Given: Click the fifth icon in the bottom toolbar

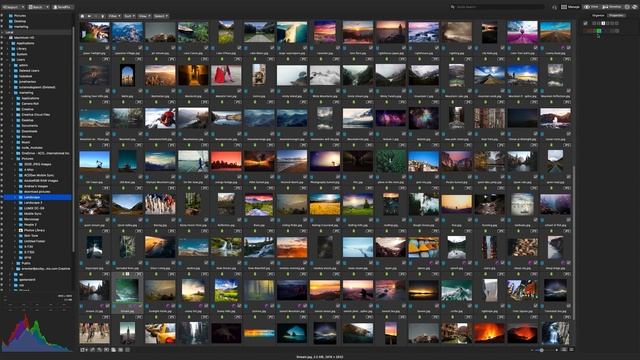Looking at the screenshot, I should click(x=113, y=350).
